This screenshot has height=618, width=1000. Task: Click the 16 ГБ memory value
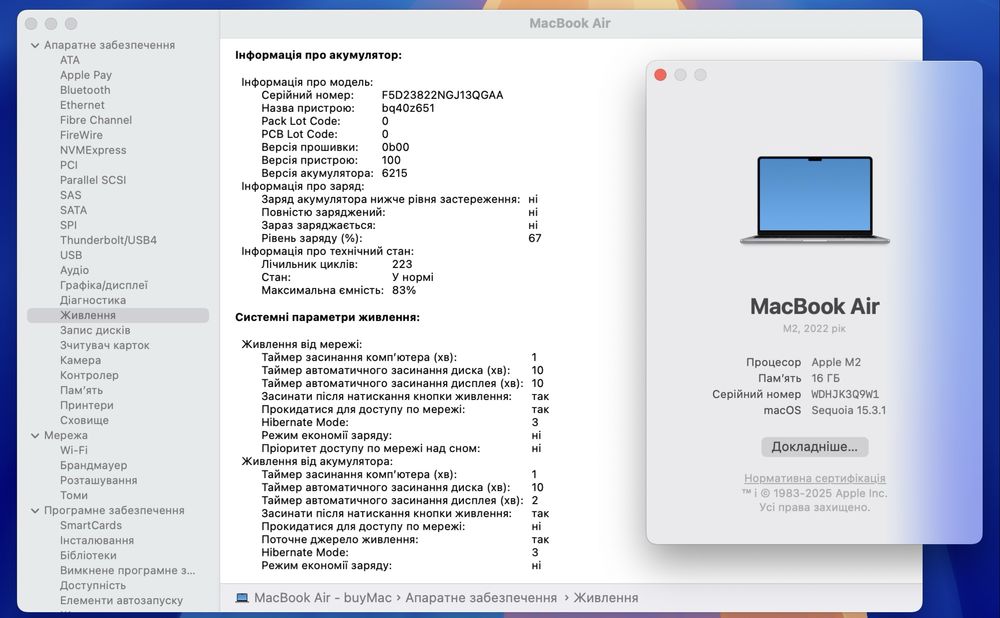[x=825, y=378]
